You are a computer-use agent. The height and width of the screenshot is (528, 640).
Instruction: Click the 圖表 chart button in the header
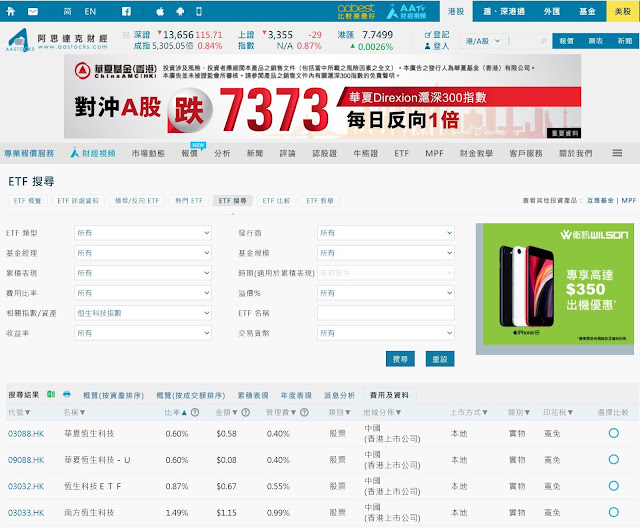point(596,41)
